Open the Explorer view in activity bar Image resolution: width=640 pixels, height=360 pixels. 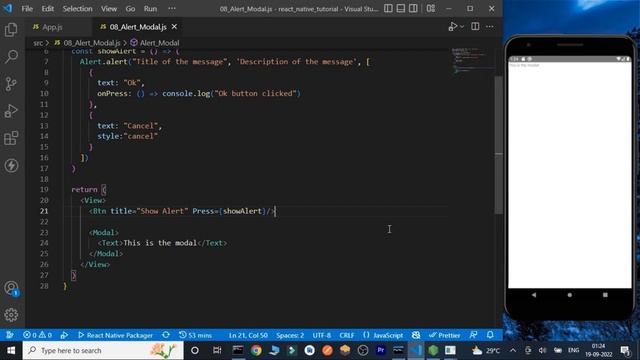pyautogui.click(x=11, y=29)
